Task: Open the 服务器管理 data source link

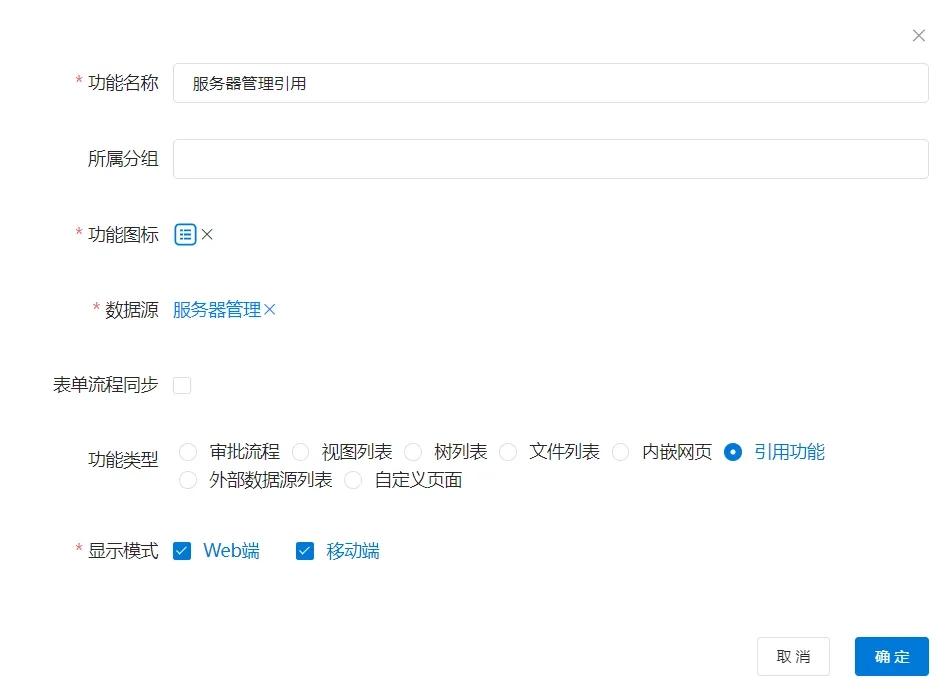Action: (x=216, y=310)
